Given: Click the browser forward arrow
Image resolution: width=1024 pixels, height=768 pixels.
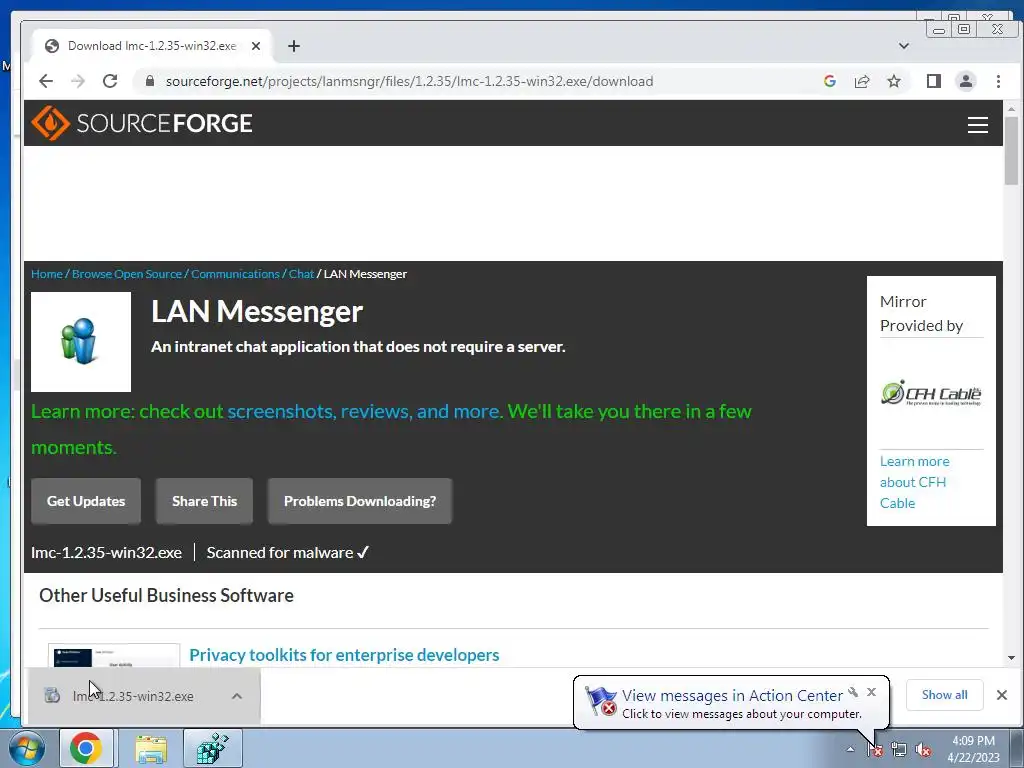Looking at the screenshot, I should click(78, 81).
